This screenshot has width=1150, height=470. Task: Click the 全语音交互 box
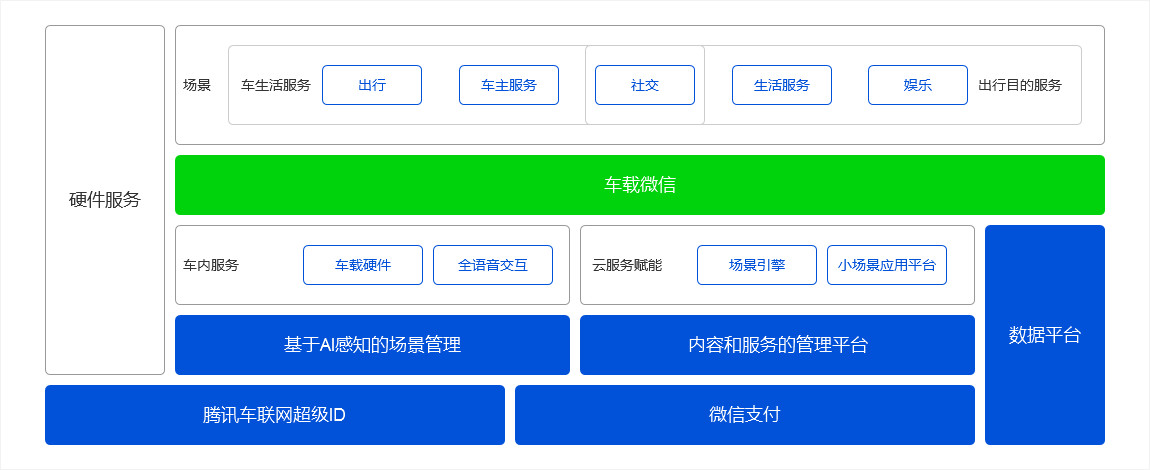pos(493,265)
